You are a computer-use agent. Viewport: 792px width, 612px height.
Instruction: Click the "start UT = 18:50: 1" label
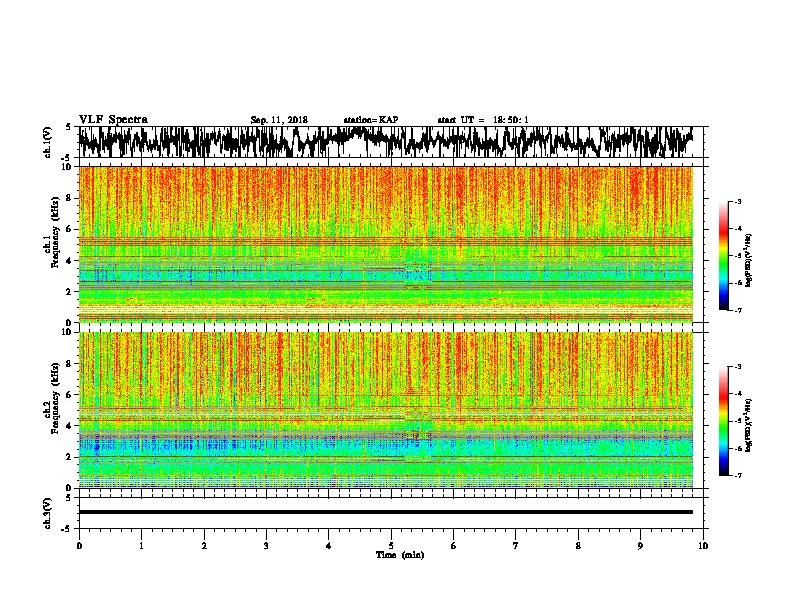(x=483, y=120)
